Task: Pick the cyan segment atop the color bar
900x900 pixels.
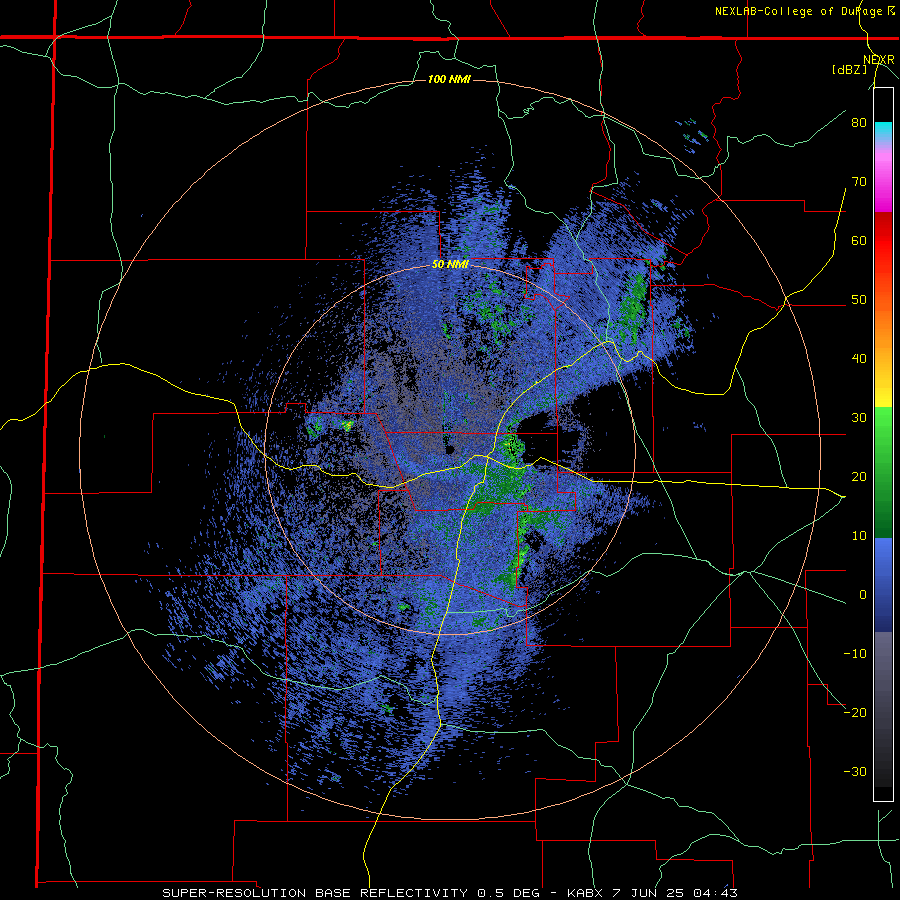Action: coord(883,131)
